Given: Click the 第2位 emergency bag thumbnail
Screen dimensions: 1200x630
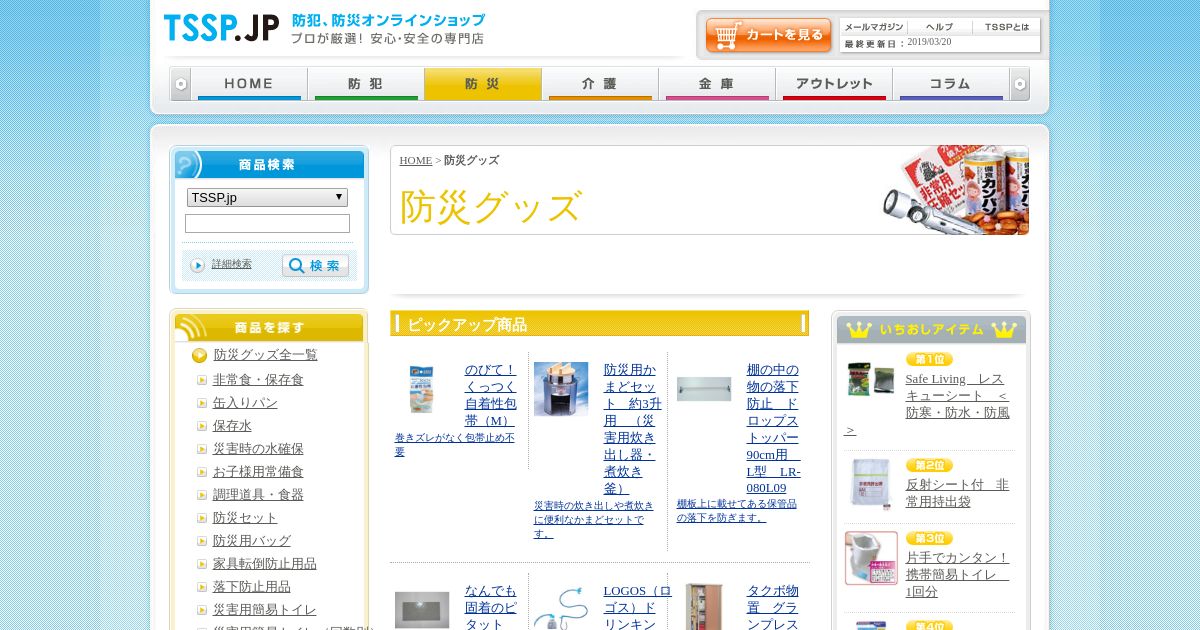Looking at the screenshot, I should coord(869,484).
